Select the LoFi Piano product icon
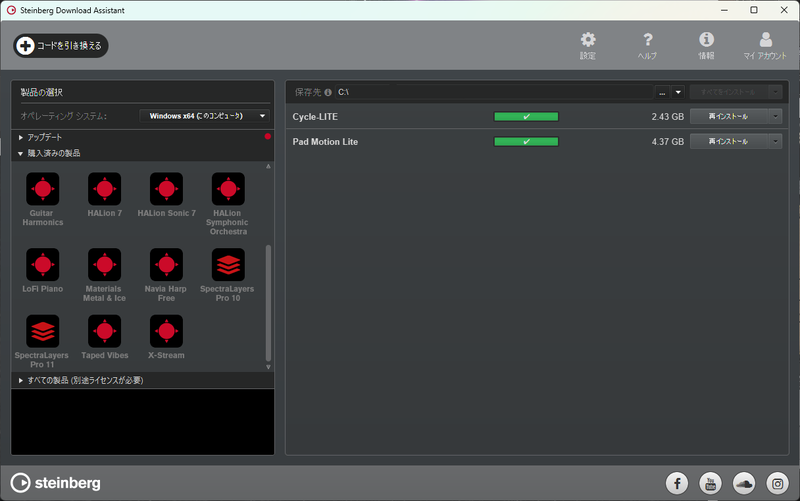The image size is (800, 501). click(x=43, y=265)
